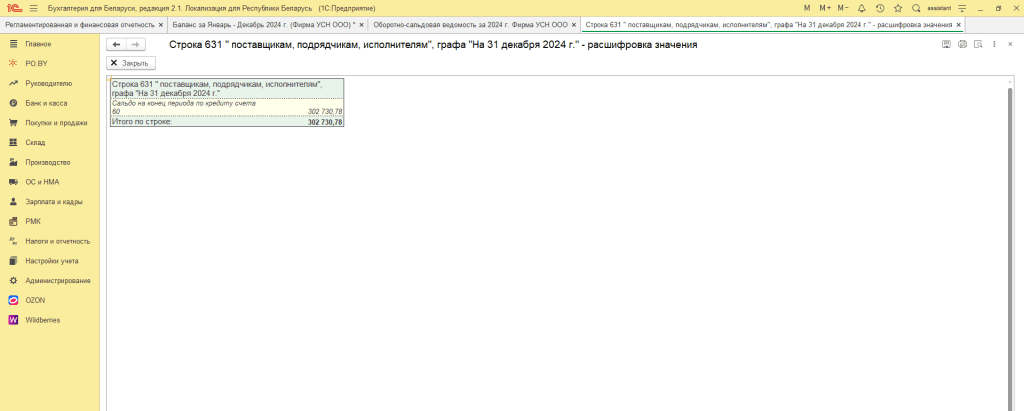Print the report via printer icon
Image resolution: width=1024 pixels, height=411 pixels.
(x=962, y=44)
